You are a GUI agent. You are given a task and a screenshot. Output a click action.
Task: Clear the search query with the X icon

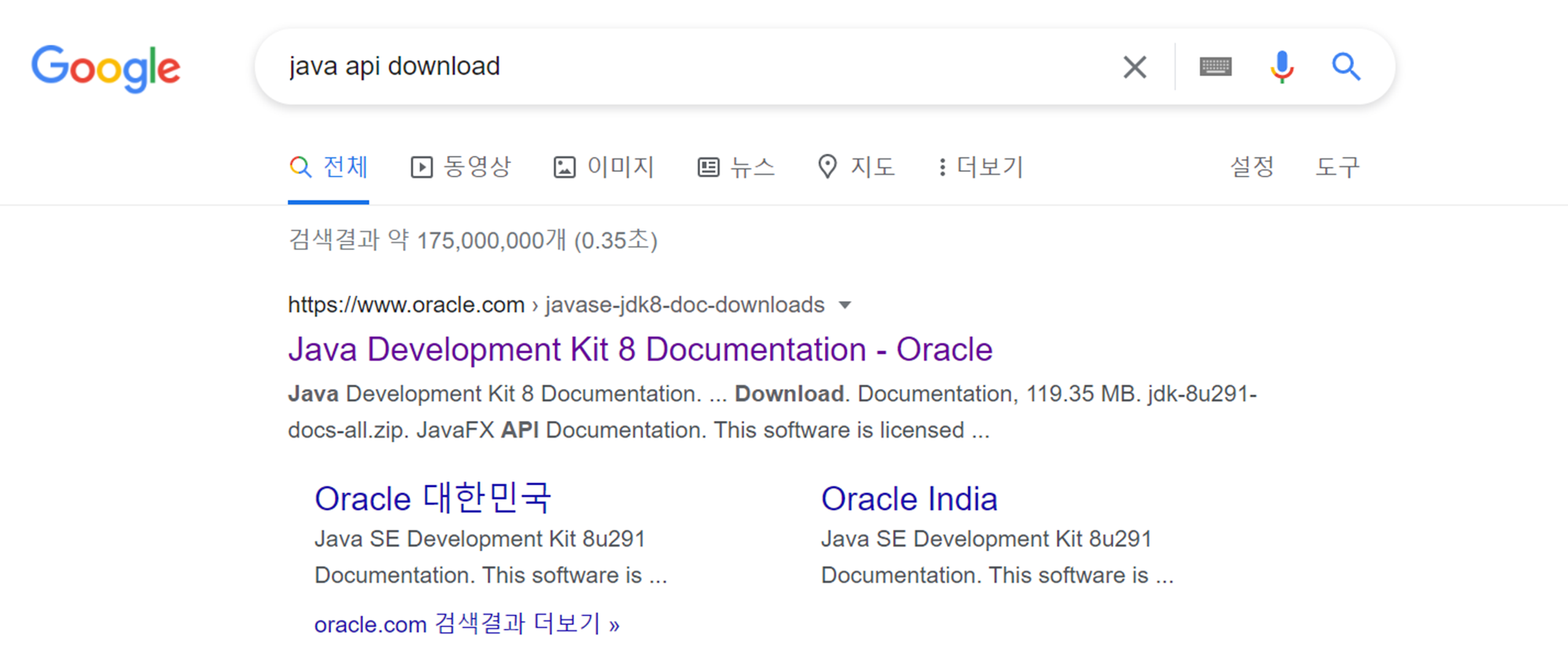(x=1134, y=67)
